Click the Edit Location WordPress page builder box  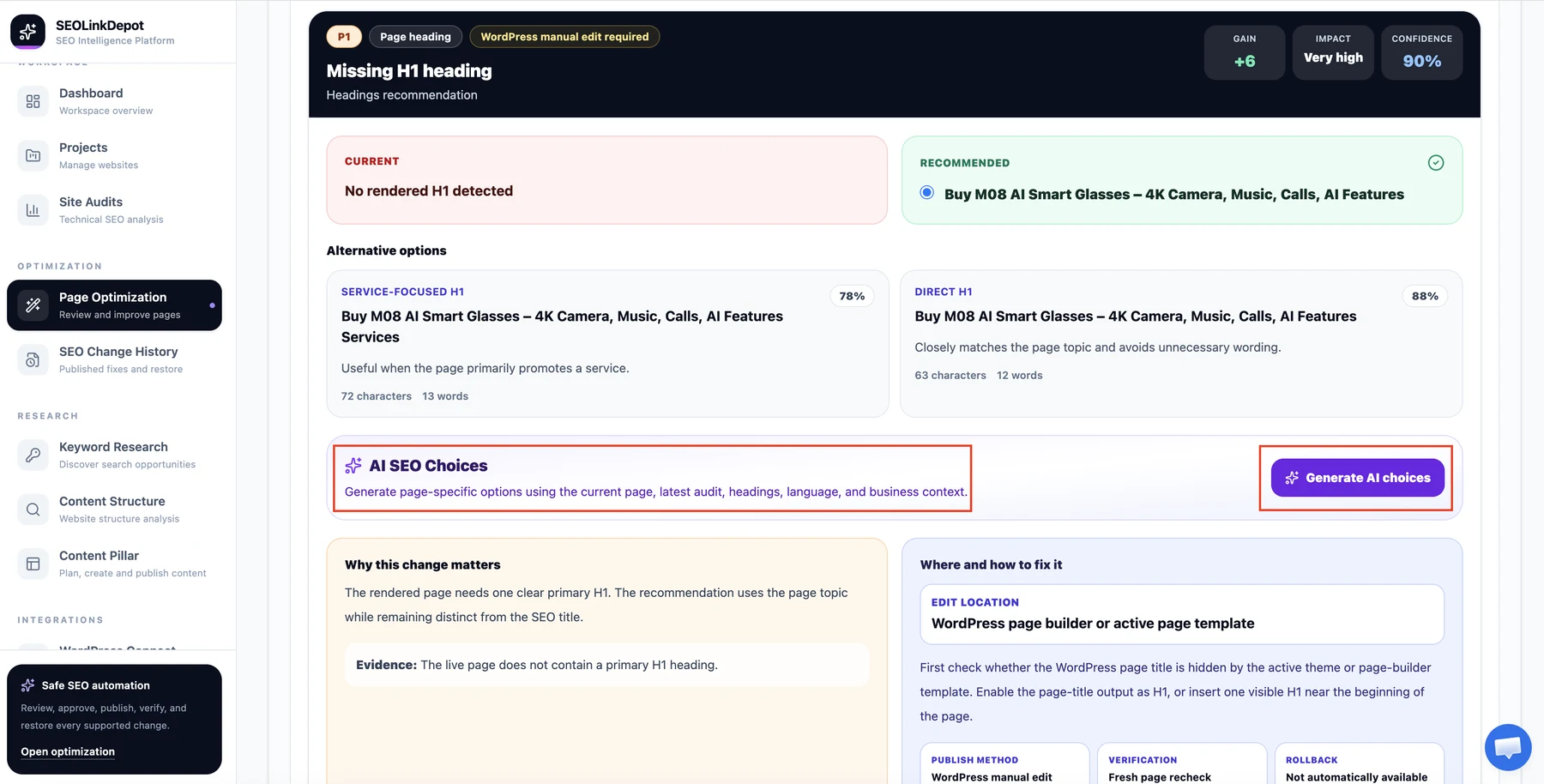coord(1181,614)
